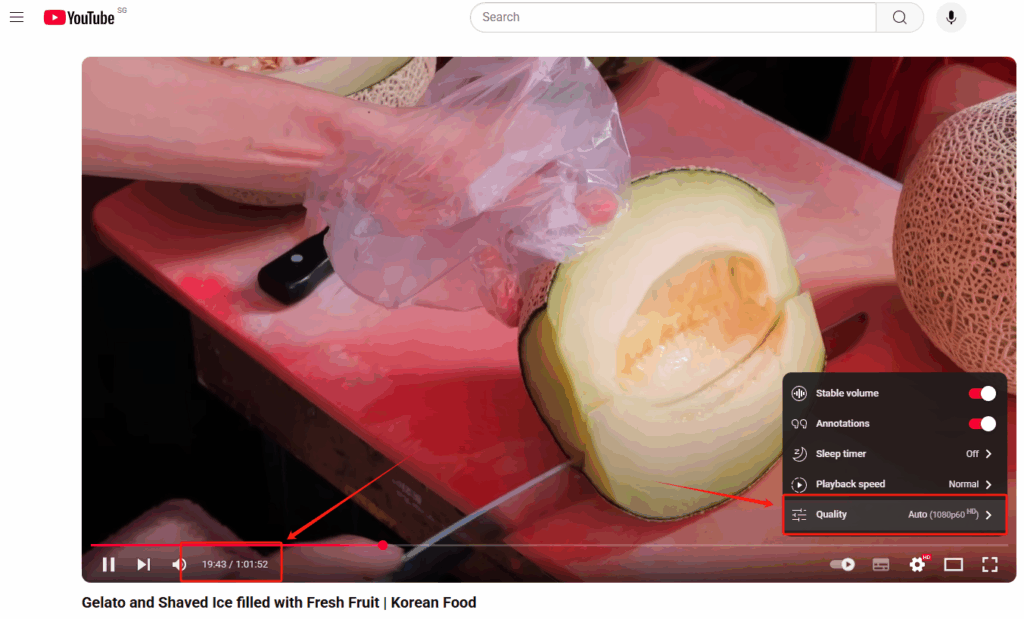This screenshot has height=619, width=1024.
Task: Click the video title Gelato and Shaved Ice
Action: click(x=279, y=602)
